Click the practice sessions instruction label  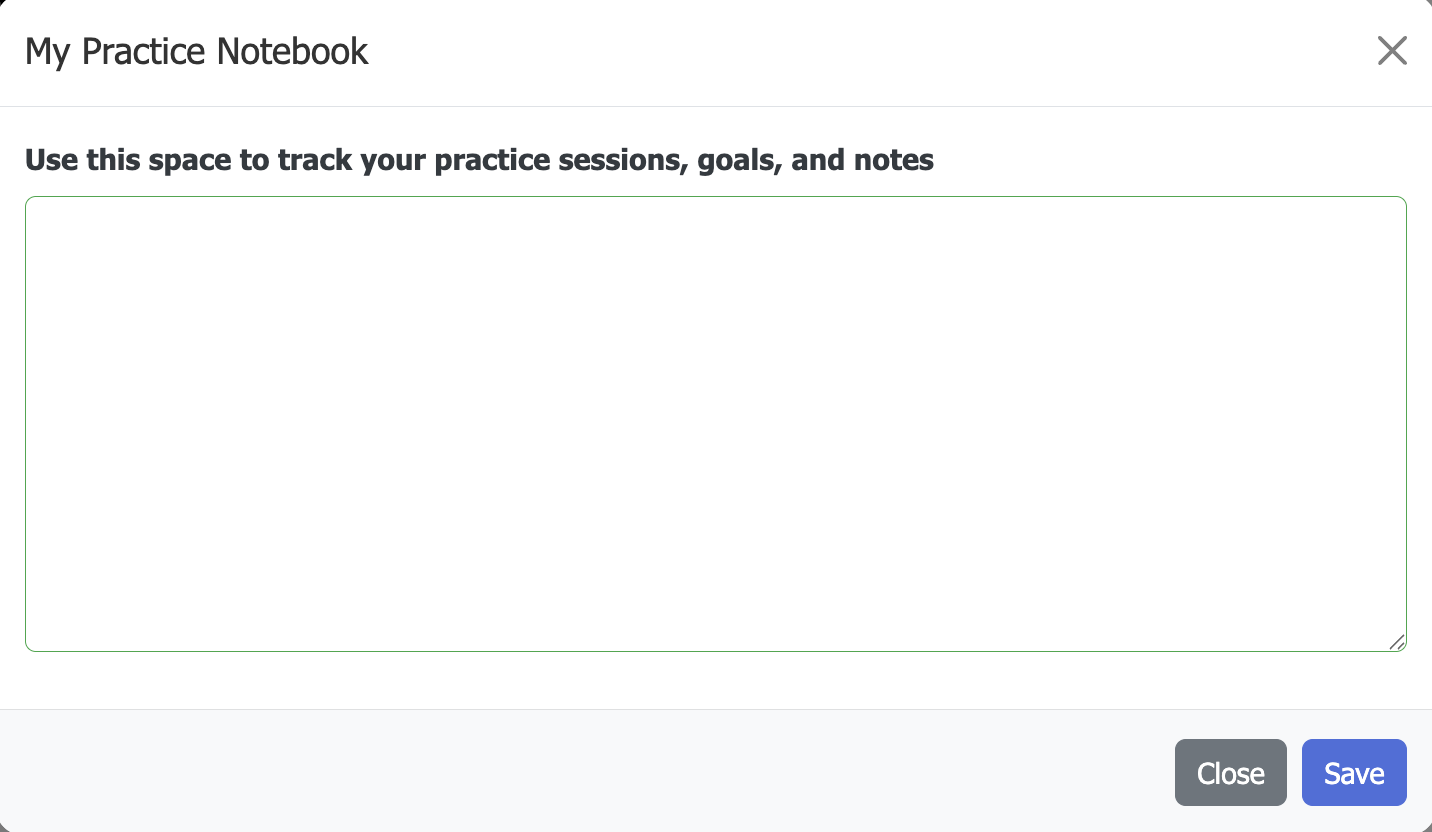pyautogui.click(x=479, y=160)
